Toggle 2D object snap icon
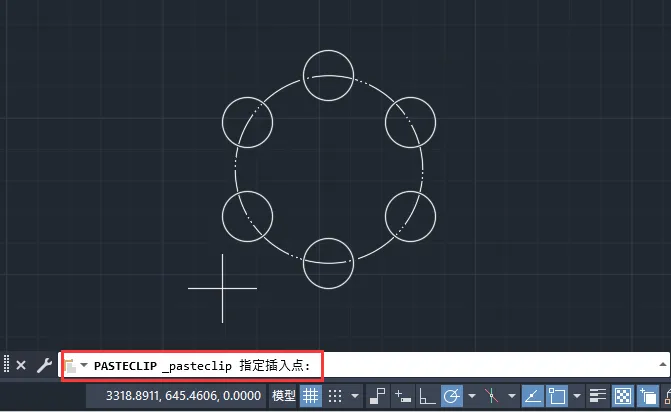Viewport: 671px width, 412px height. click(557, 396)
